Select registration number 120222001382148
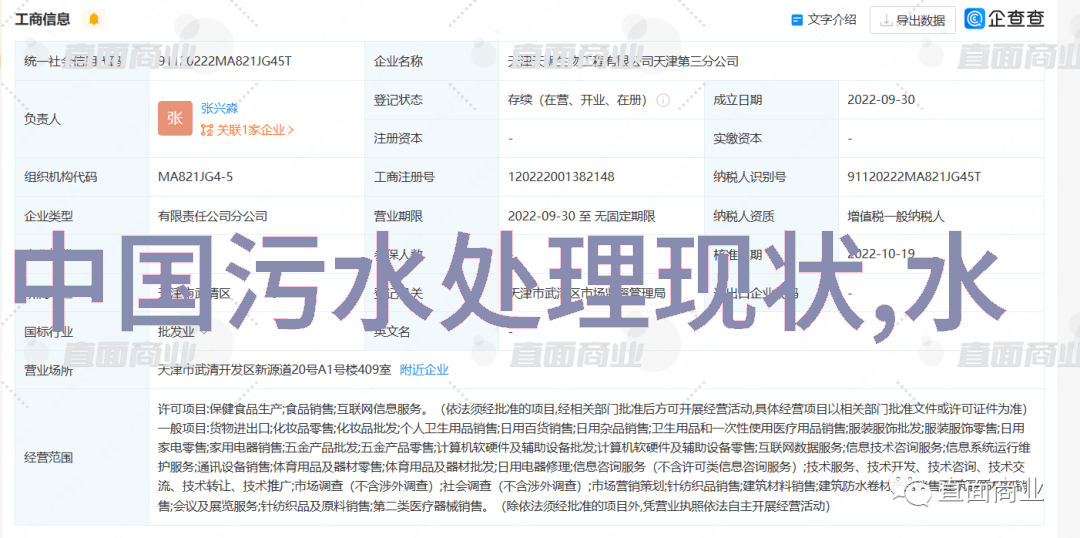The height and width of the screenshot is (538, 1080). click(561, 177)
